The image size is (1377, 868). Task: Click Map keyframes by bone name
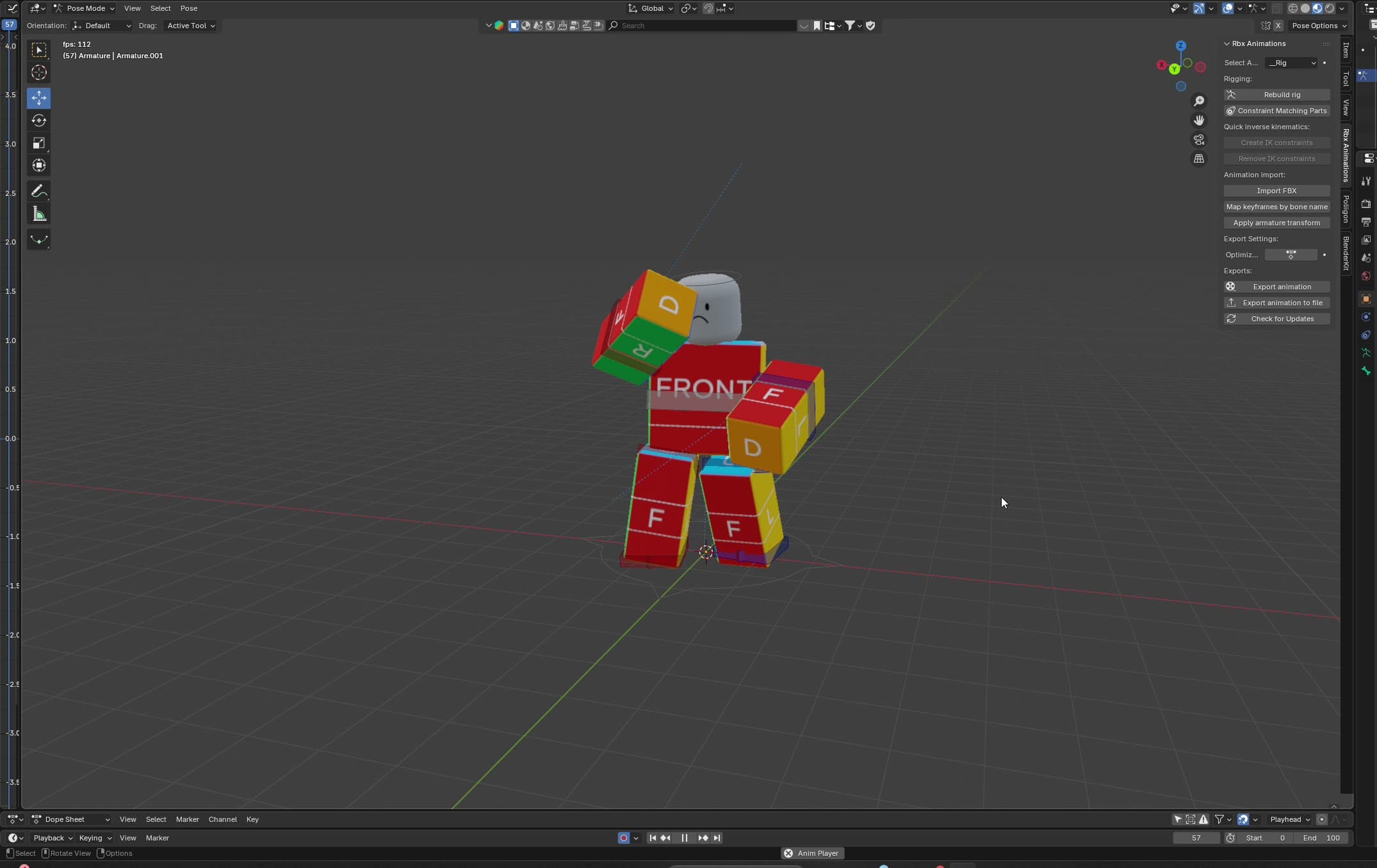coord(1276,207)
